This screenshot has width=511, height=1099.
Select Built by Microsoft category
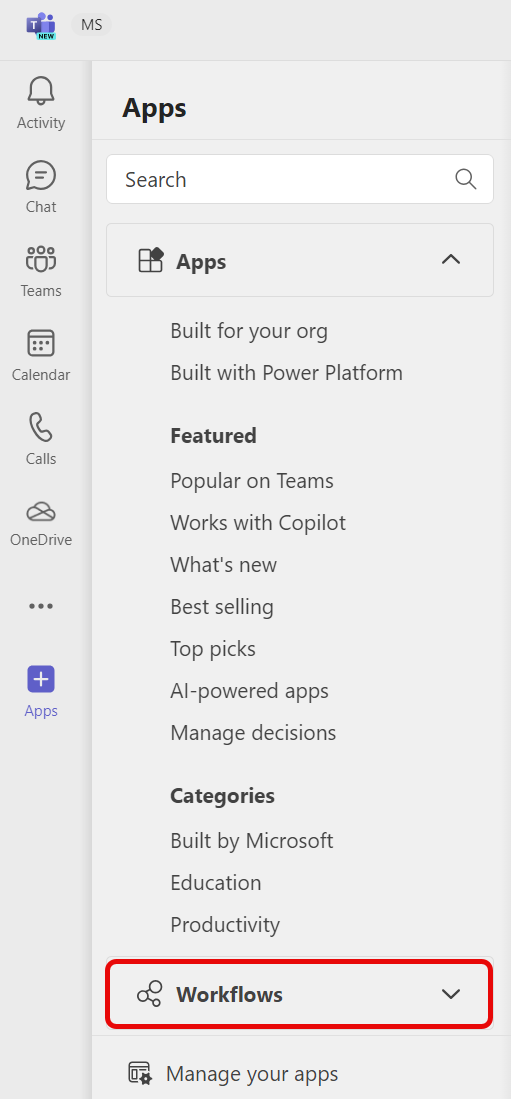click(252, 840)
